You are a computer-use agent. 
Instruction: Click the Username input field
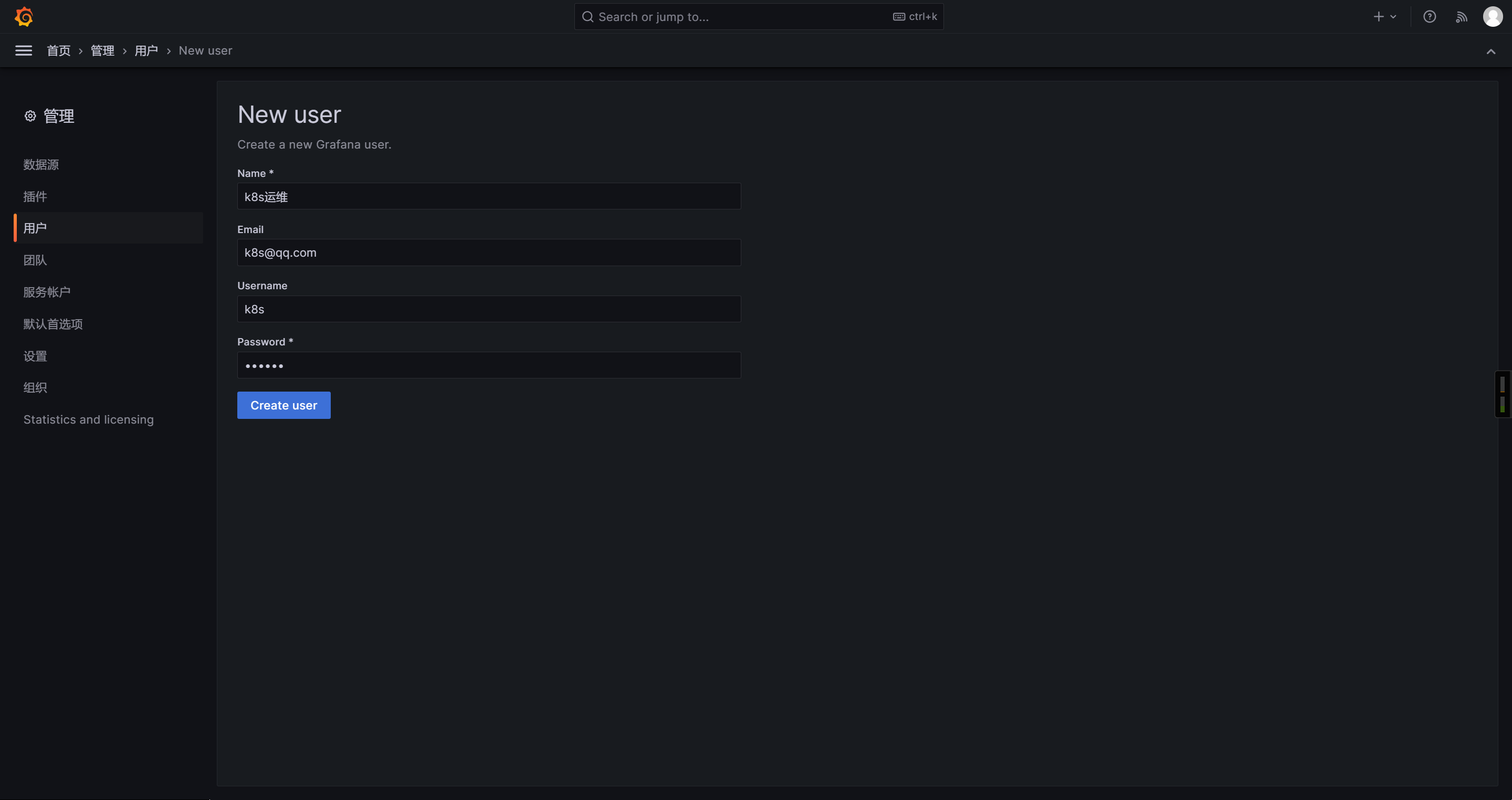pyautogui.click(x=489, y=309)
